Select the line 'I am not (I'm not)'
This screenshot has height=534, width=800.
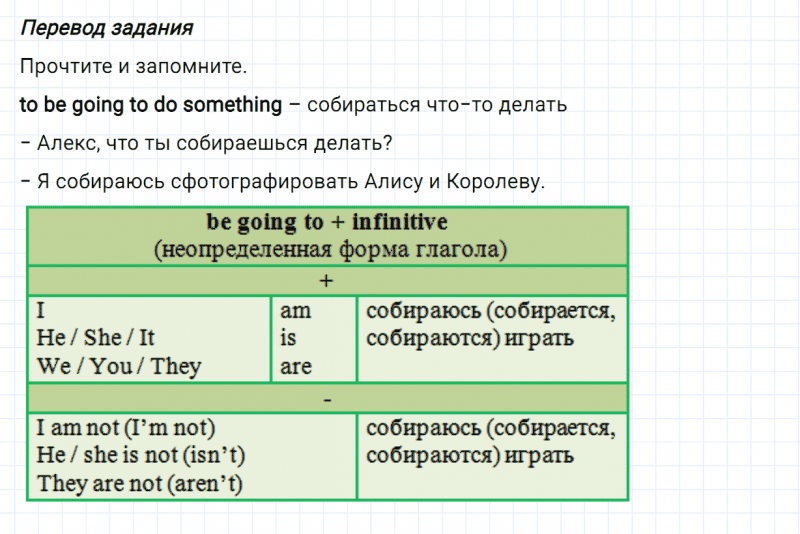pos(126,428)
